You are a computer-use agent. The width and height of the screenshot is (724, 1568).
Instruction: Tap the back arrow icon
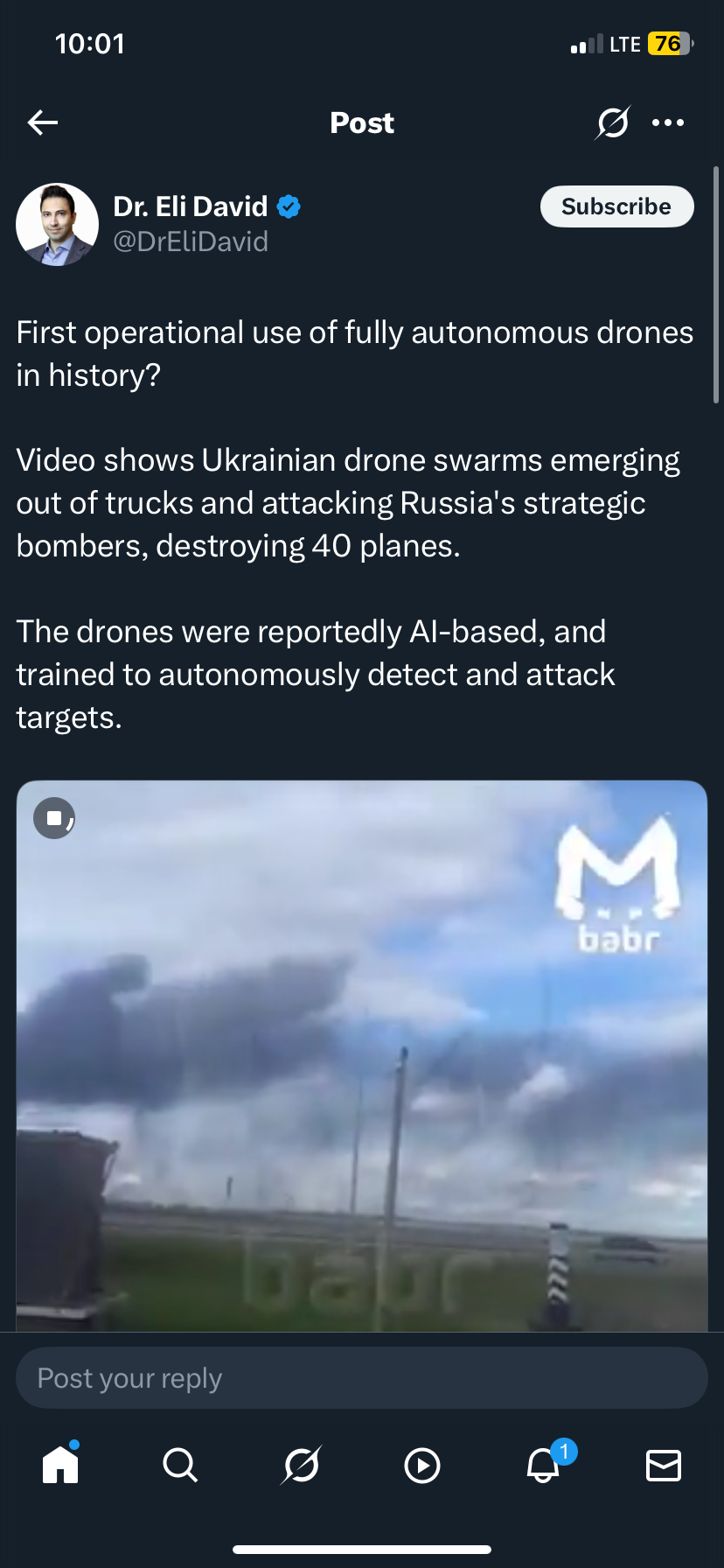click(43, 122)
